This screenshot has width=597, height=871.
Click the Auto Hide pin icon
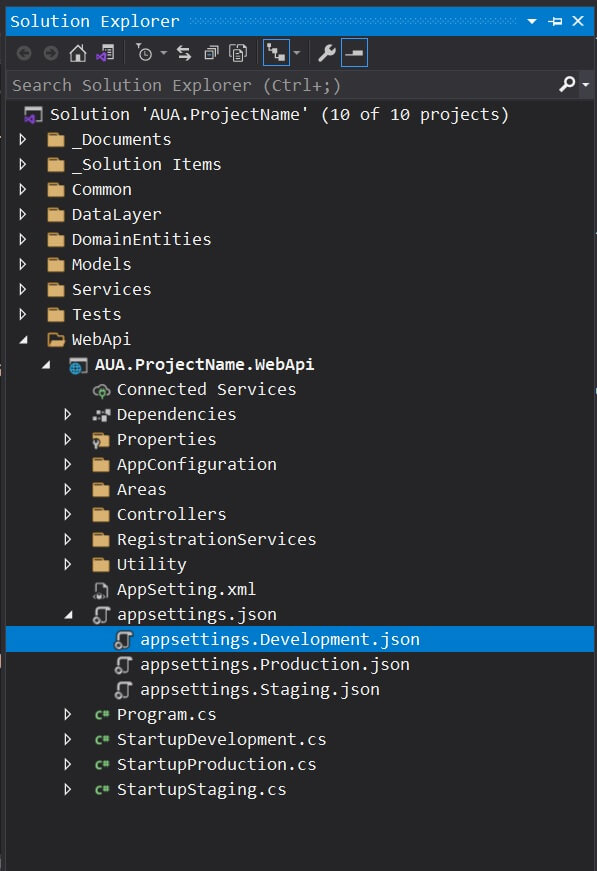coord(555,21)
